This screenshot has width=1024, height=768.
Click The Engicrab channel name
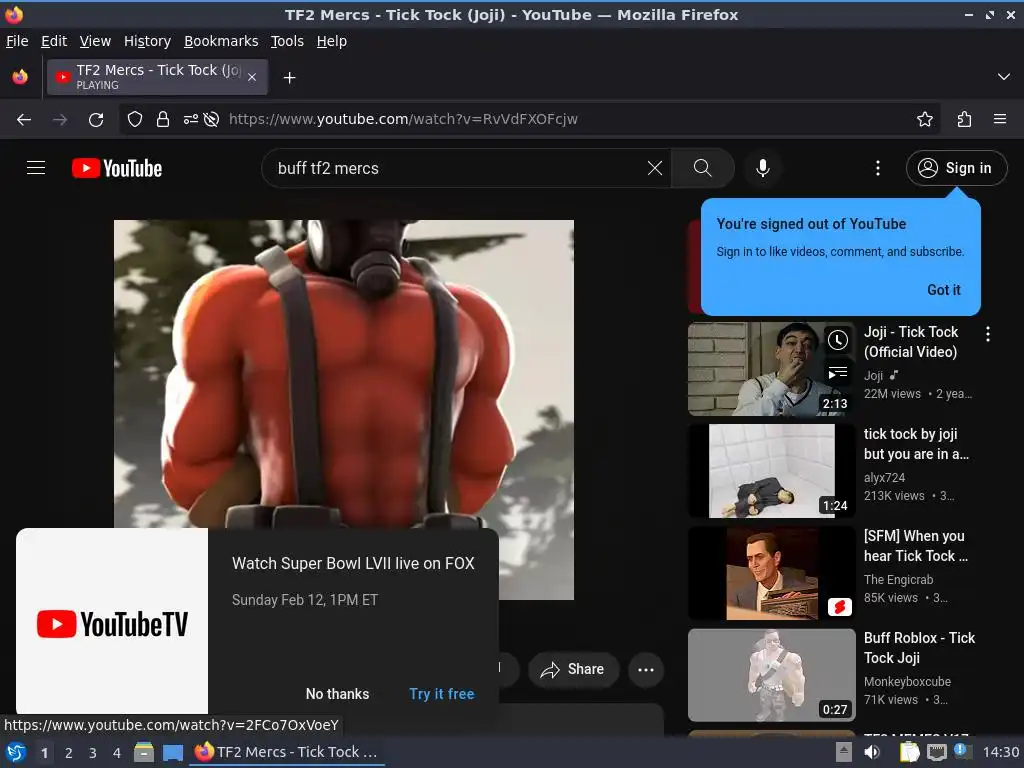point(898,579)
